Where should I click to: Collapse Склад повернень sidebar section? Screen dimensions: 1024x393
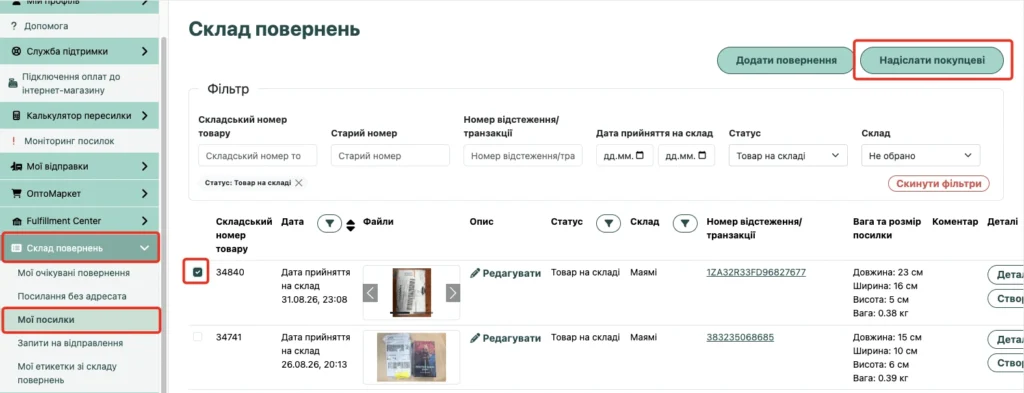pyautogui.click(x=79, y=248)
